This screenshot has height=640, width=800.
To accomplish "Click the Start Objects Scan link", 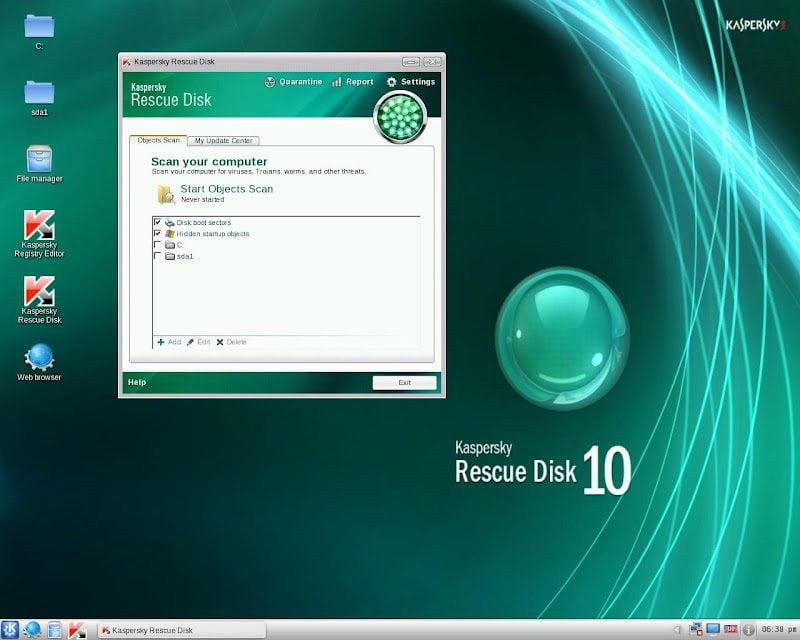I will coord(227,189).
